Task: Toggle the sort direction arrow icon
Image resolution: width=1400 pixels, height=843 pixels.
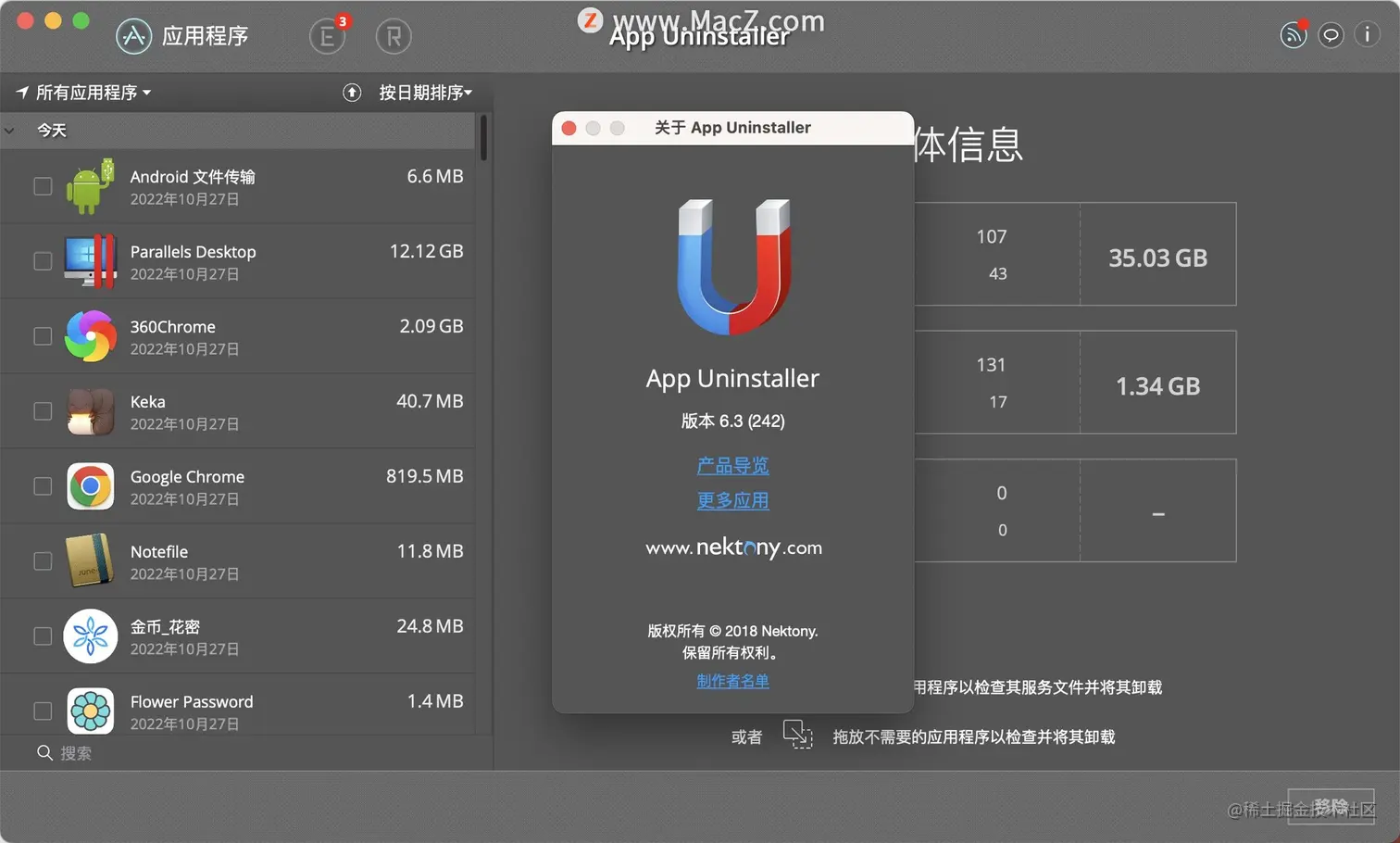Action: point(352,93)
